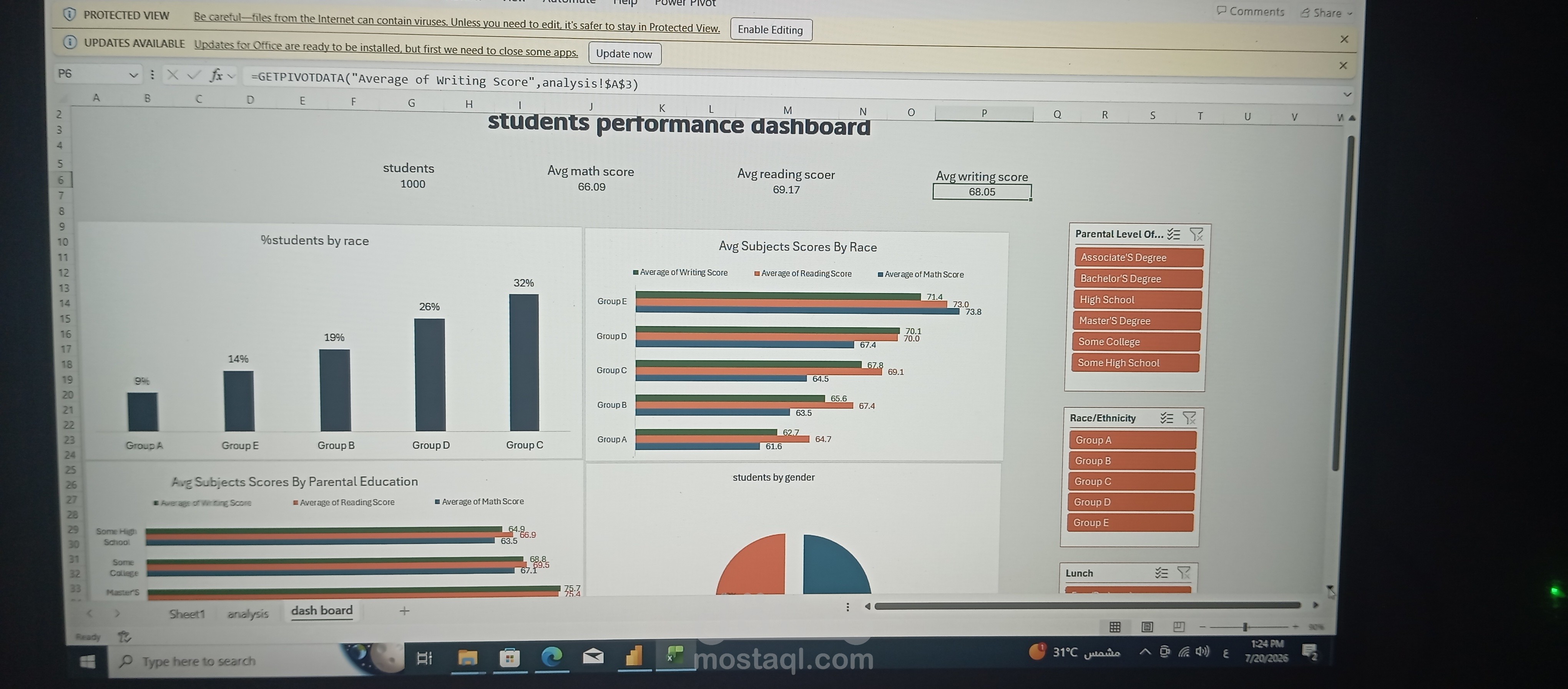
Task: Filter by Some High School slicer item
Action: click(x=1135, y=363)
